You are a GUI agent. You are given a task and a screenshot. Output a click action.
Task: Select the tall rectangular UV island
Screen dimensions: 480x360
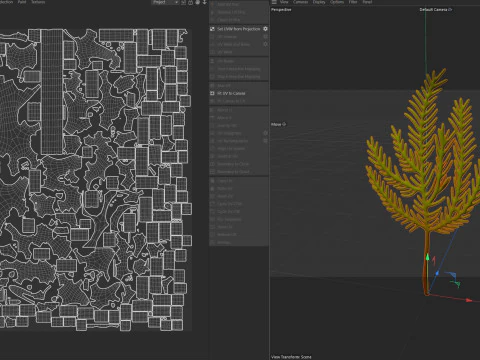[52, 91]
